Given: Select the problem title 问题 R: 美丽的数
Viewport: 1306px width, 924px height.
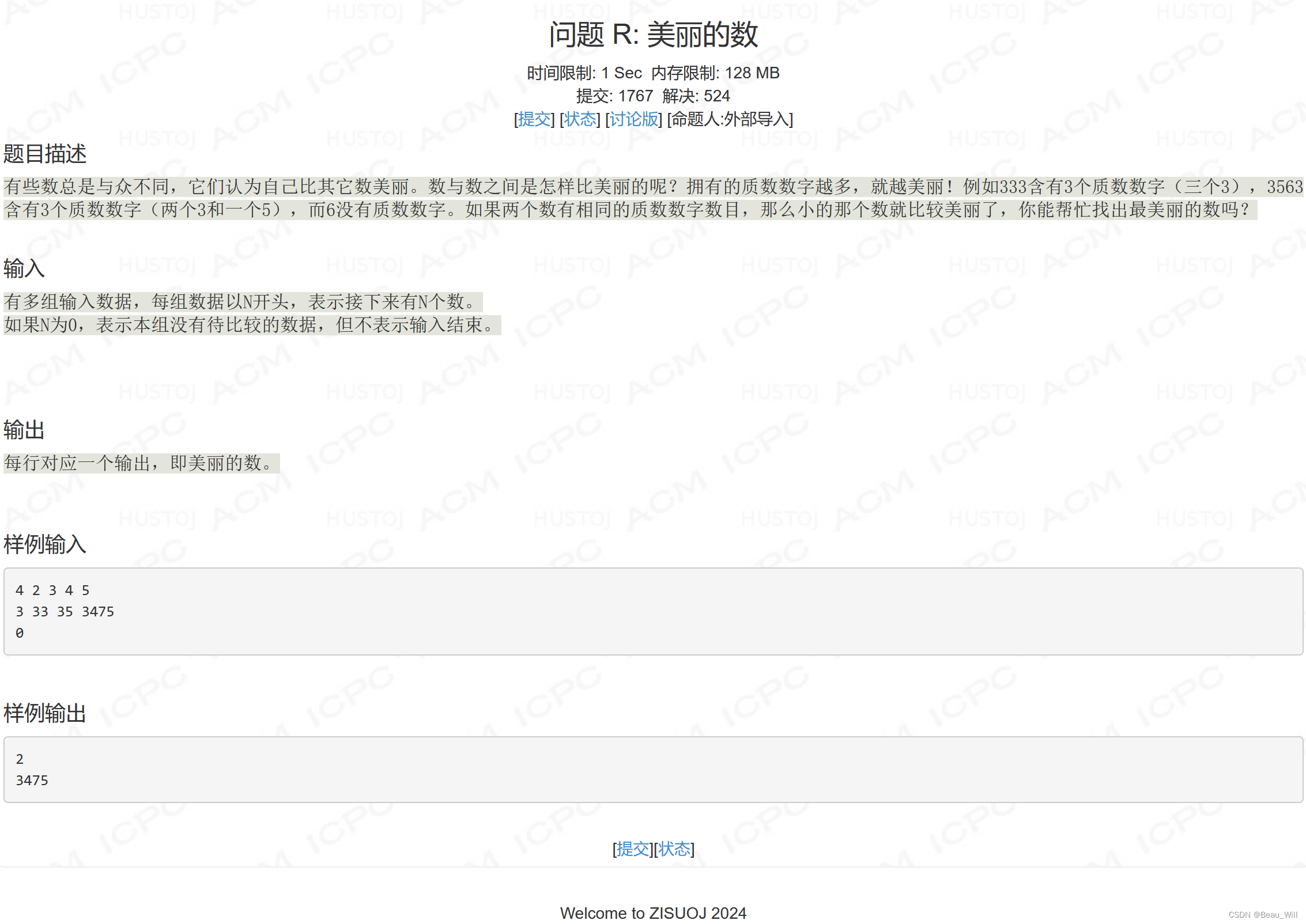Looking at the screenshot, I should [x=653, y=34].
